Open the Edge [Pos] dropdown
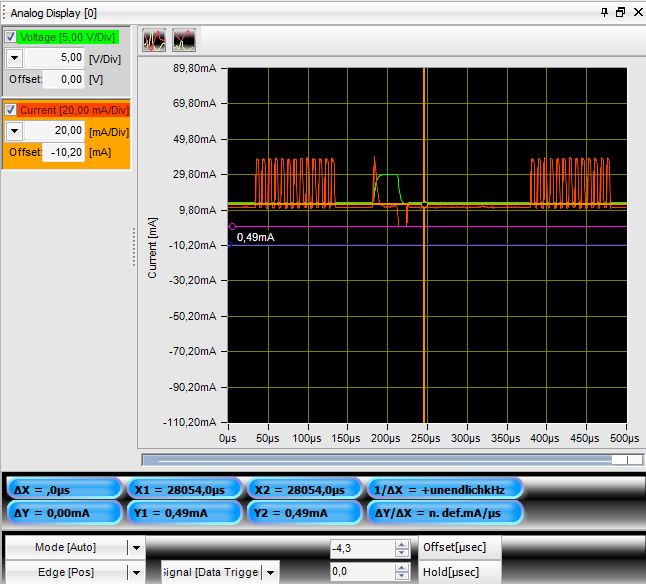The image size is (646, 584). click(x=136, y=572)
